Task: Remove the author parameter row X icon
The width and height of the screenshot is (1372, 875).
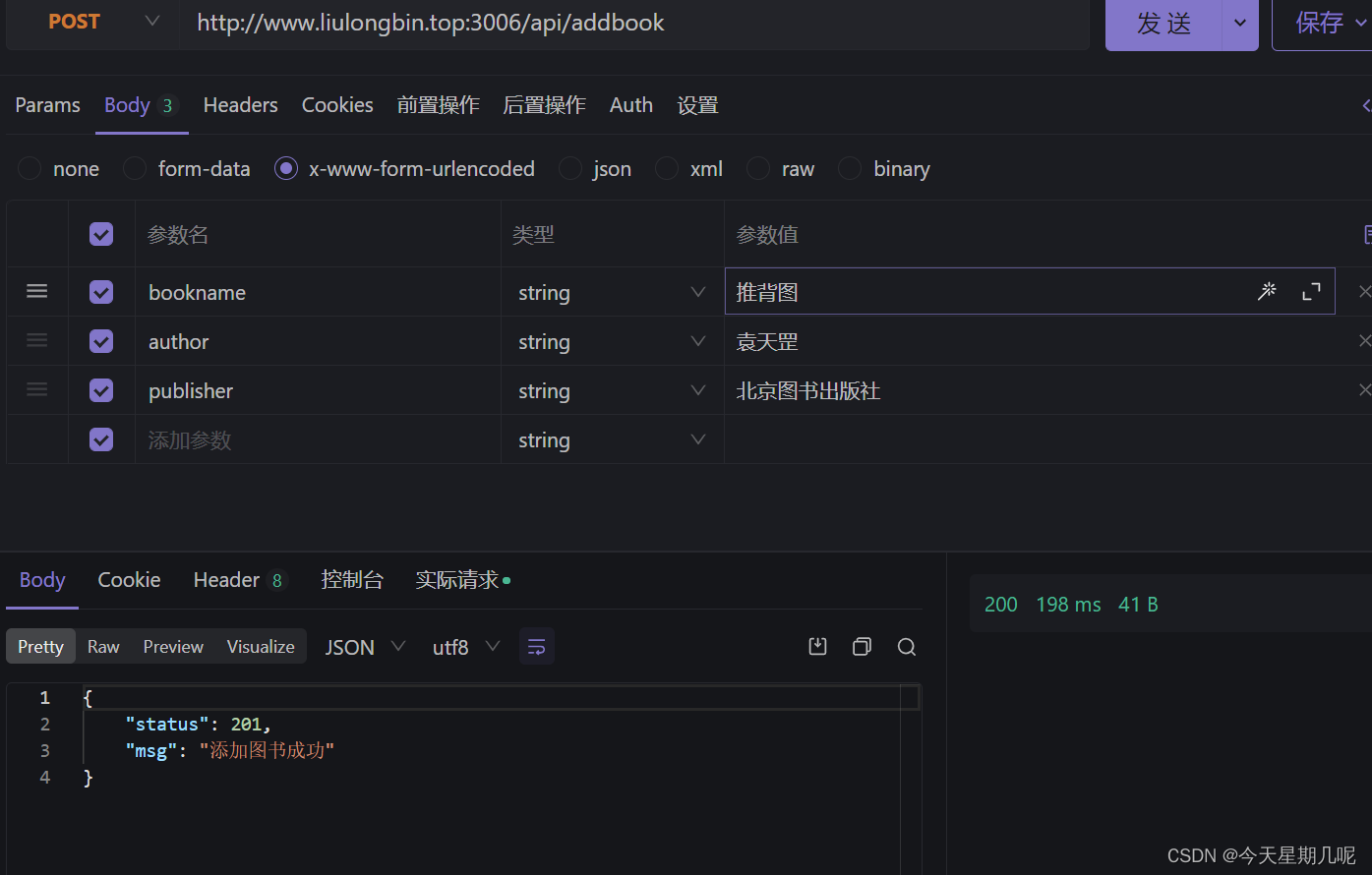Action: pyautogui.click(x=1364, y=340)
